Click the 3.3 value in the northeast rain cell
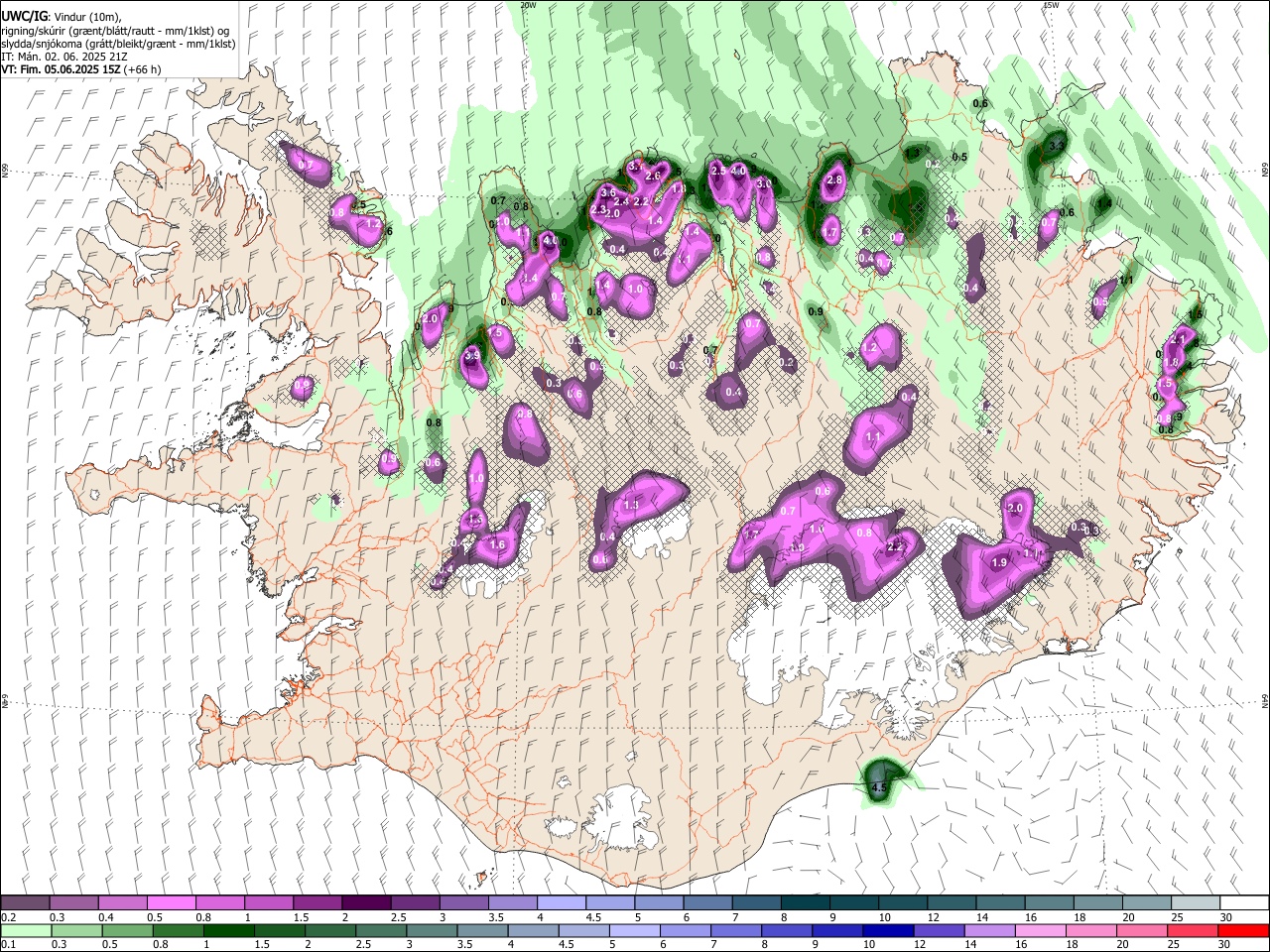The width and height of the screenshot is (1270, 952). (x=1057, y=146)
